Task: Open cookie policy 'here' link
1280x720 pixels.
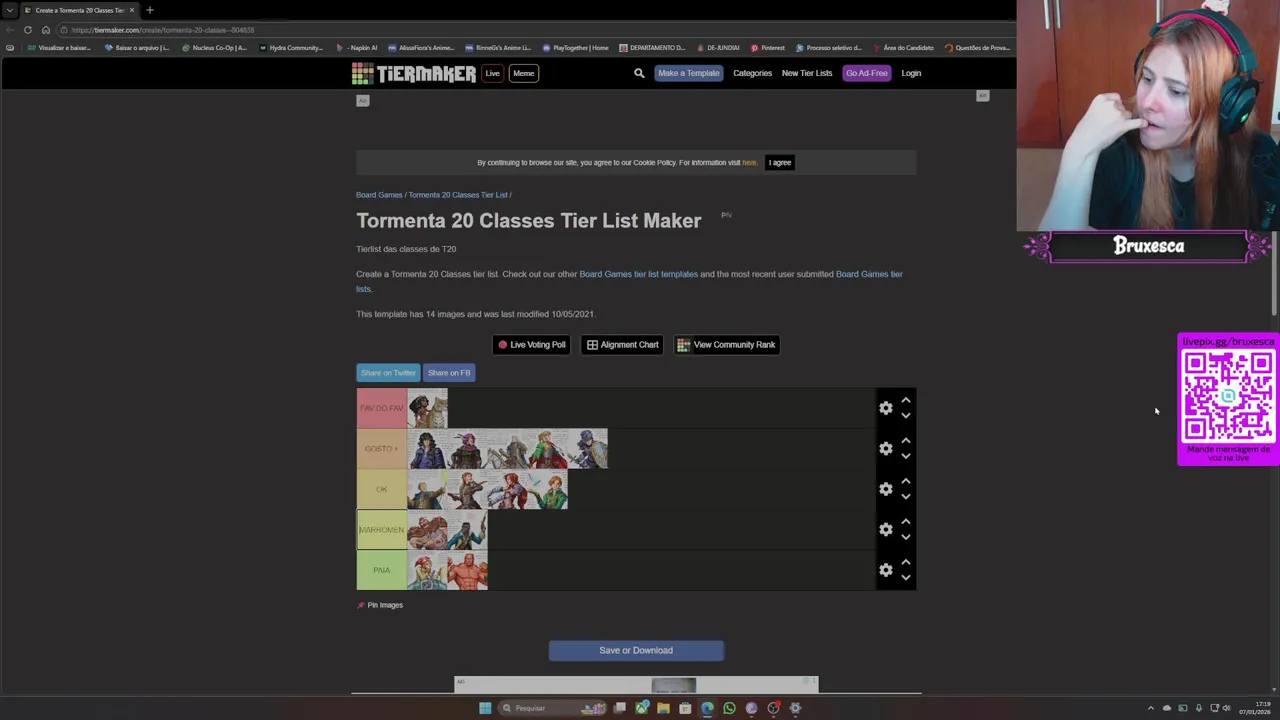Action: click(x=749, y=162)
